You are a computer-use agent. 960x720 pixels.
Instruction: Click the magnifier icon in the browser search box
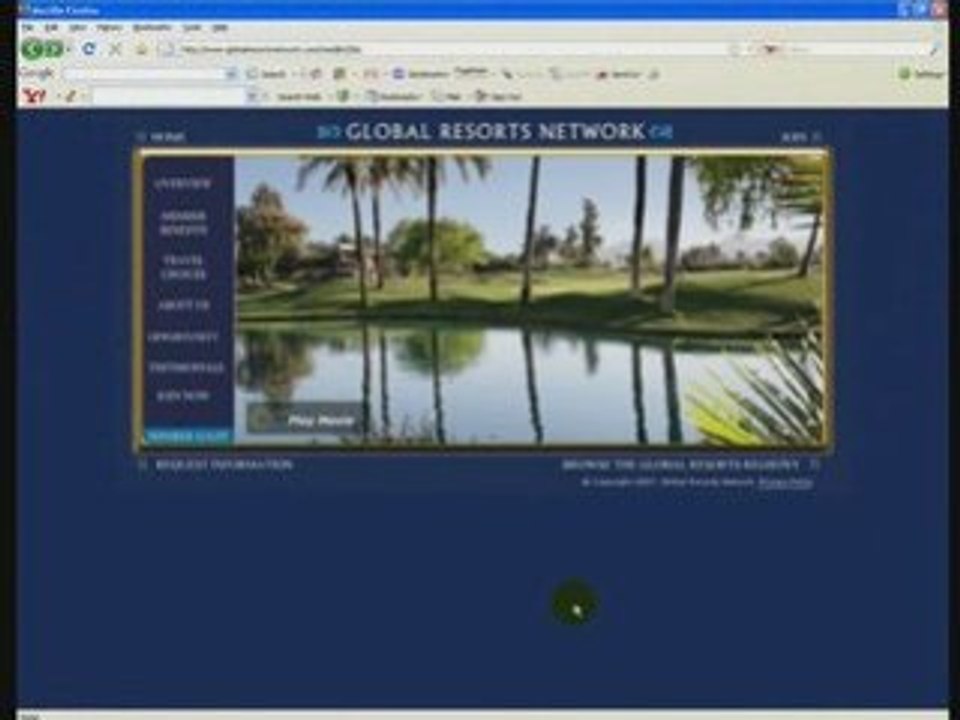tap(934, 49)
